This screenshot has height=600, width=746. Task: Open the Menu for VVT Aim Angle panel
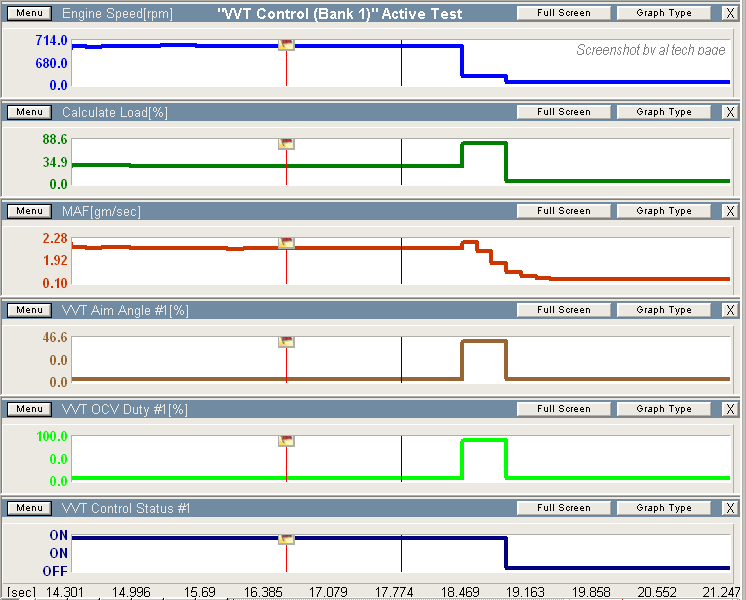[x=29, y=310]
